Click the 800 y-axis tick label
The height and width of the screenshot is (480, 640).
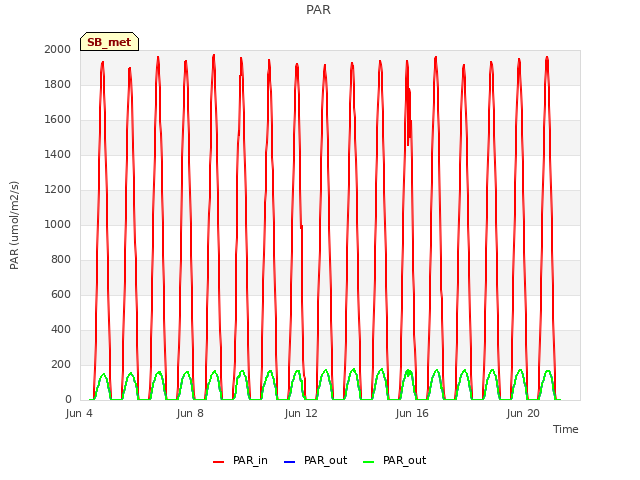[61, 260]
